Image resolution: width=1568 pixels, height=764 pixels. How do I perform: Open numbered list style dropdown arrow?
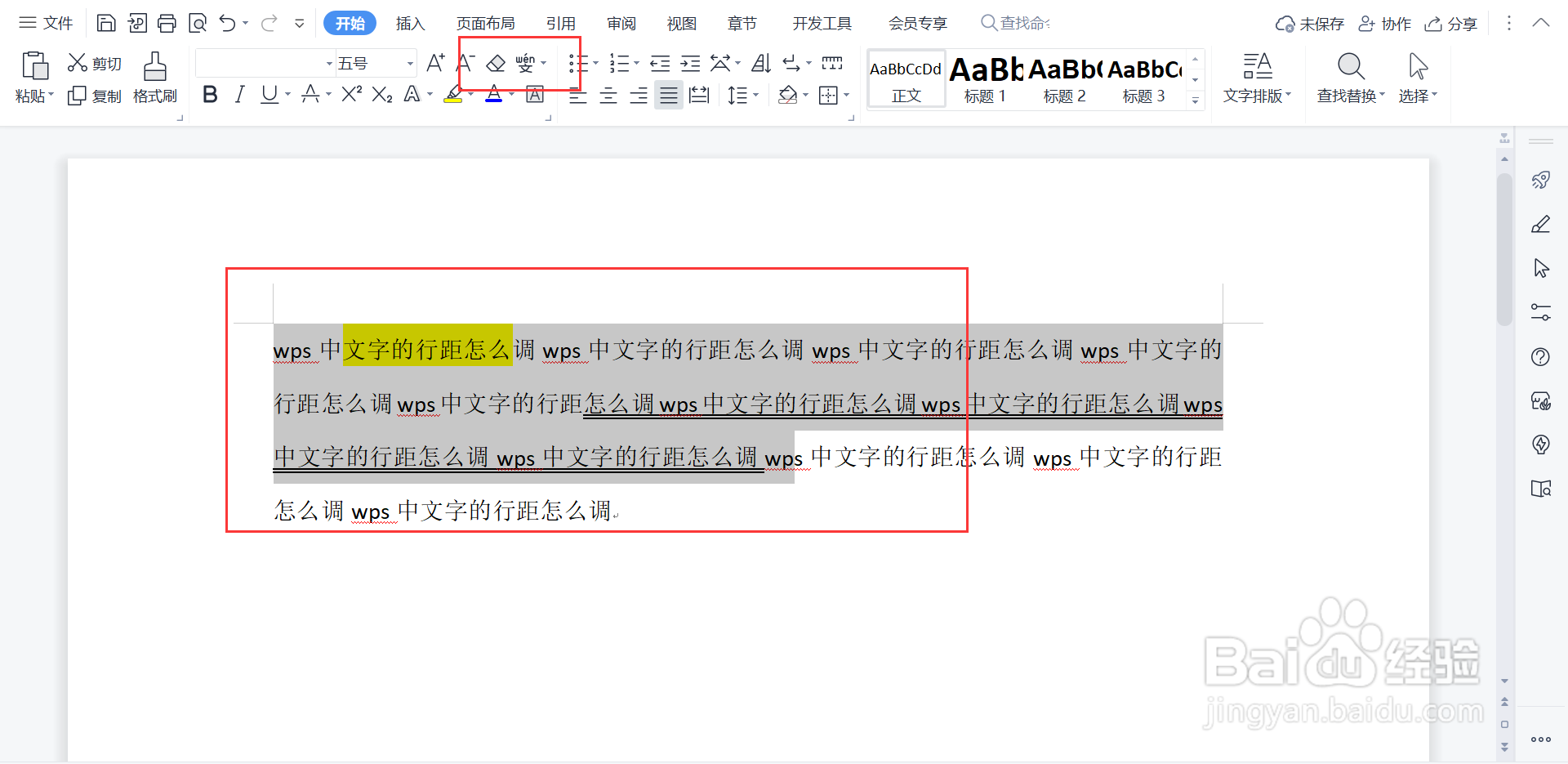[x=636, y=63]
